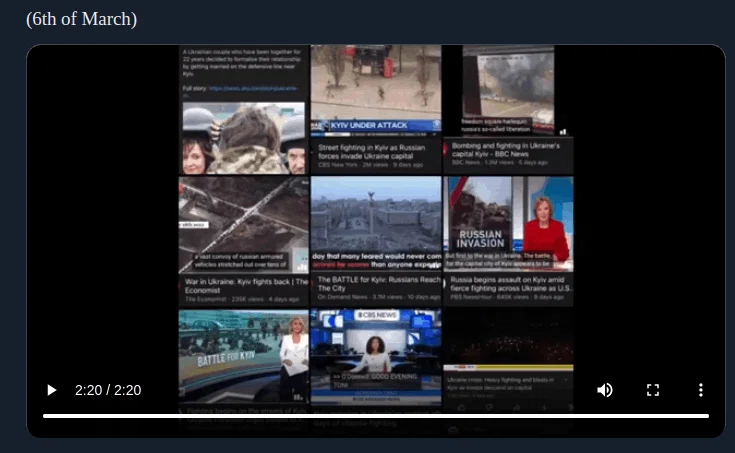Click the dark night-lights Kyiv thumbnail
This screenshot has width=735, height=453.
(508, 340)
